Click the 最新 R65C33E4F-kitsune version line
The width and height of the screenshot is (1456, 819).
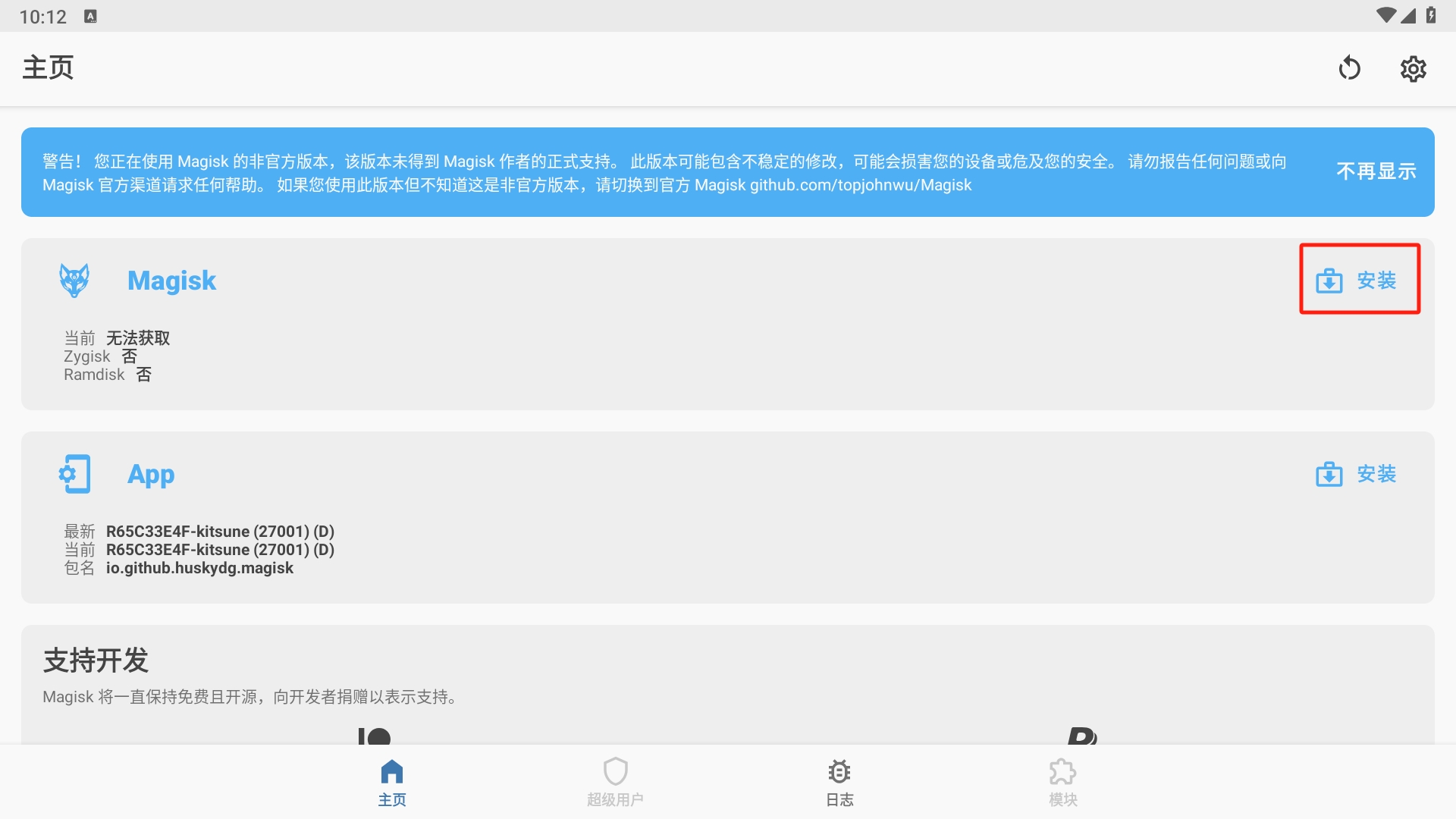coord(199,531)
